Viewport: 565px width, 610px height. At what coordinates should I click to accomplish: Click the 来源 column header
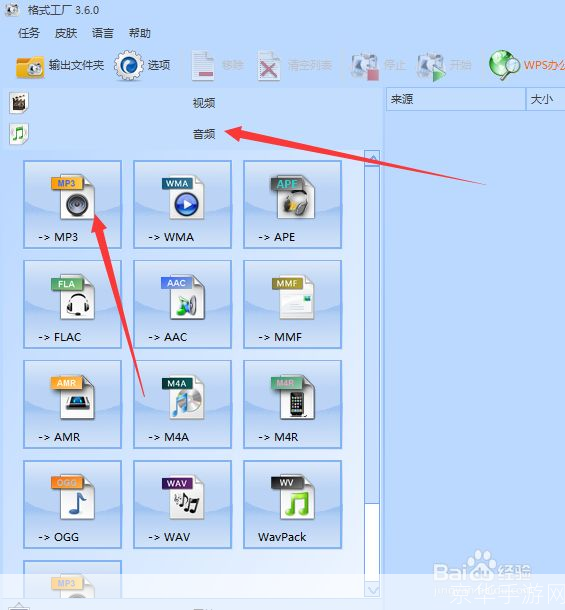(456, 99)
